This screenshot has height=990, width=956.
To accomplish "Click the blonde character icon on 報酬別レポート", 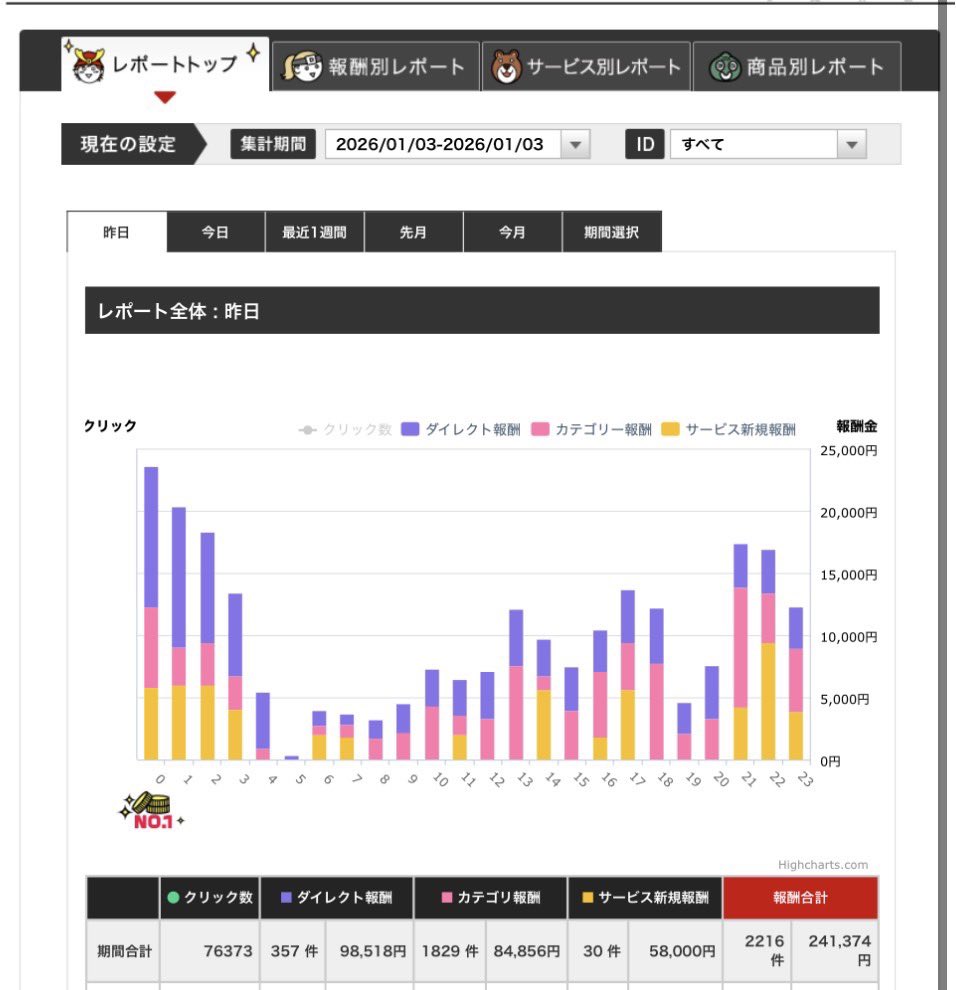I will click(300, 68).
